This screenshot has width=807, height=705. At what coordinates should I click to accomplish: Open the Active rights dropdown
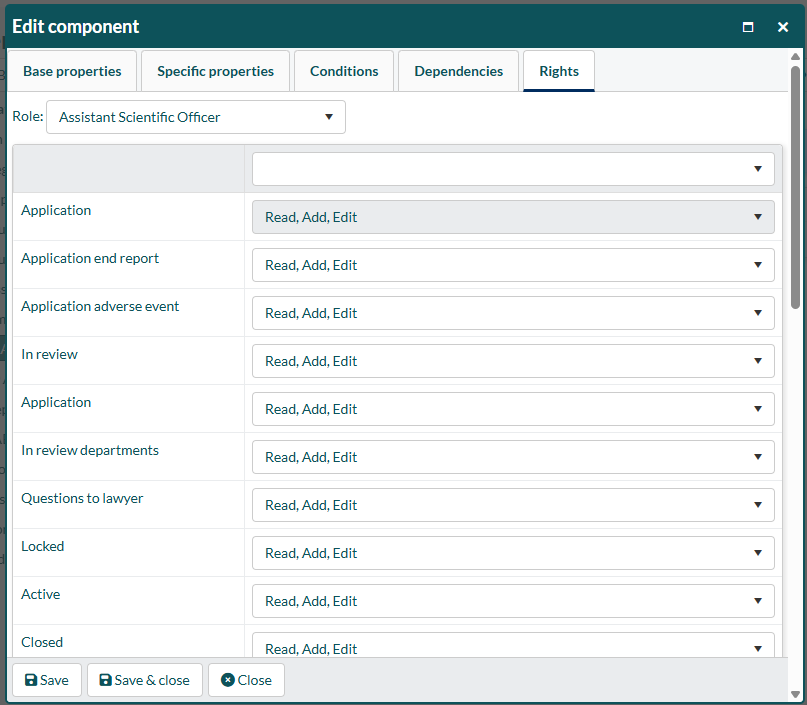point(513,601)
